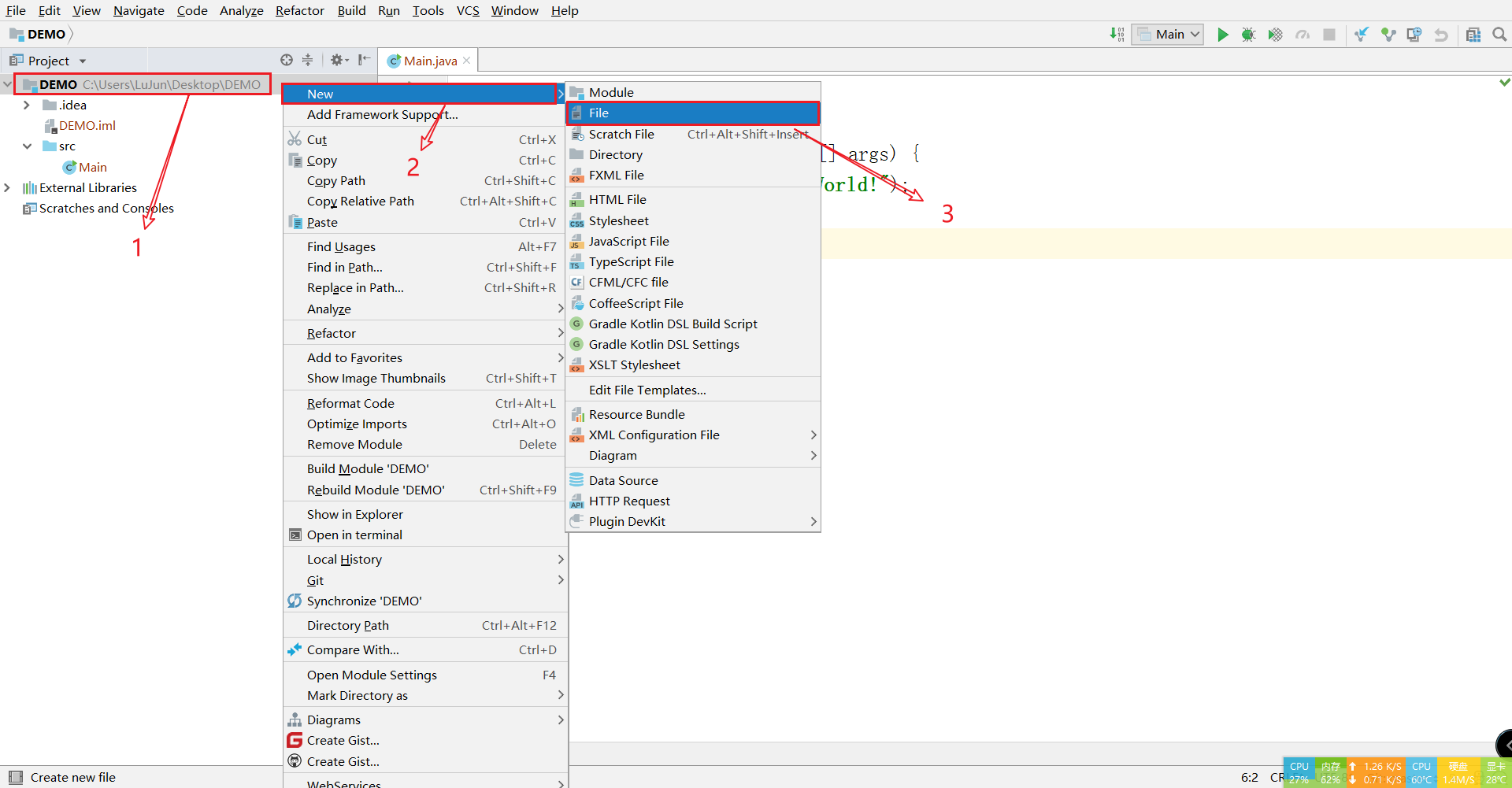Screen dimensions: 1512x788
Task: Select HTTP Request from New submenu
Action: [694, 501]
